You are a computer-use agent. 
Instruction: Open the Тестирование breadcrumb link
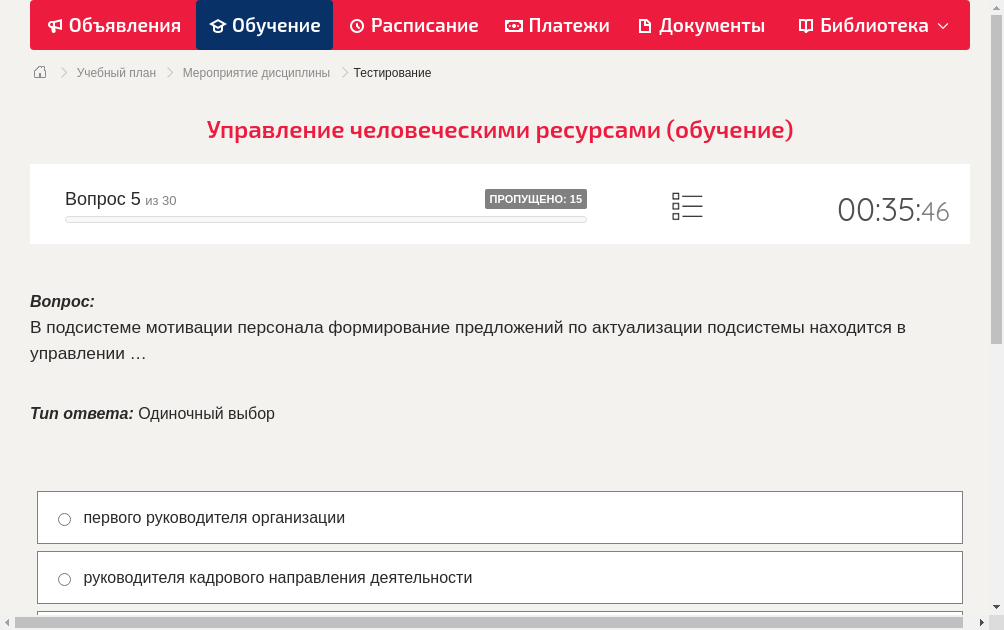coord(391,72)
